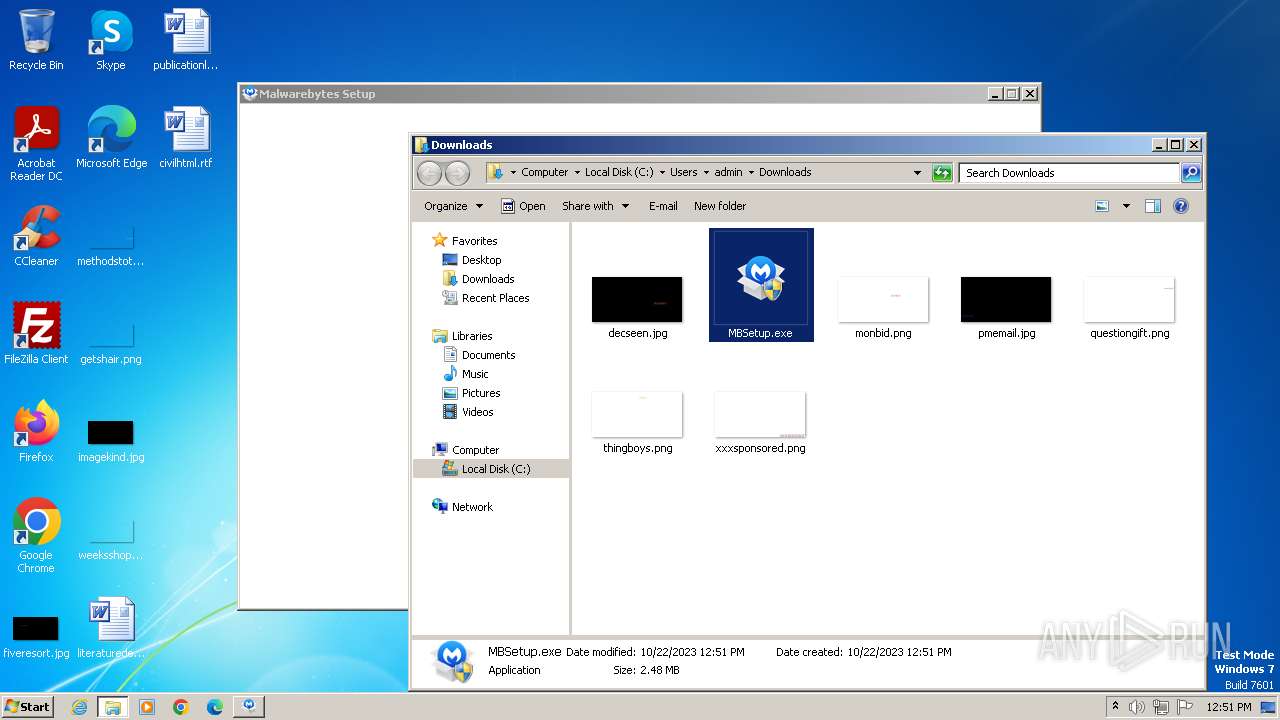The height and width of the screenshot is (720, 1280).
Task: Select the publicationl document on desktop
Action: coord(186,40)
